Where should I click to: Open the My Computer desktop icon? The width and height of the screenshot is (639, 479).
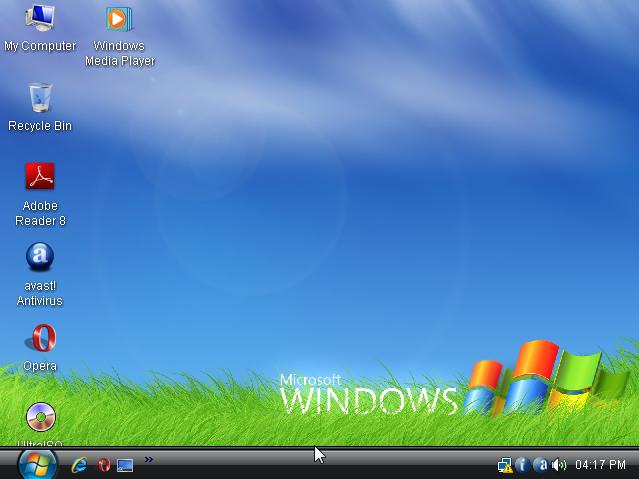[x=40, y=18]
